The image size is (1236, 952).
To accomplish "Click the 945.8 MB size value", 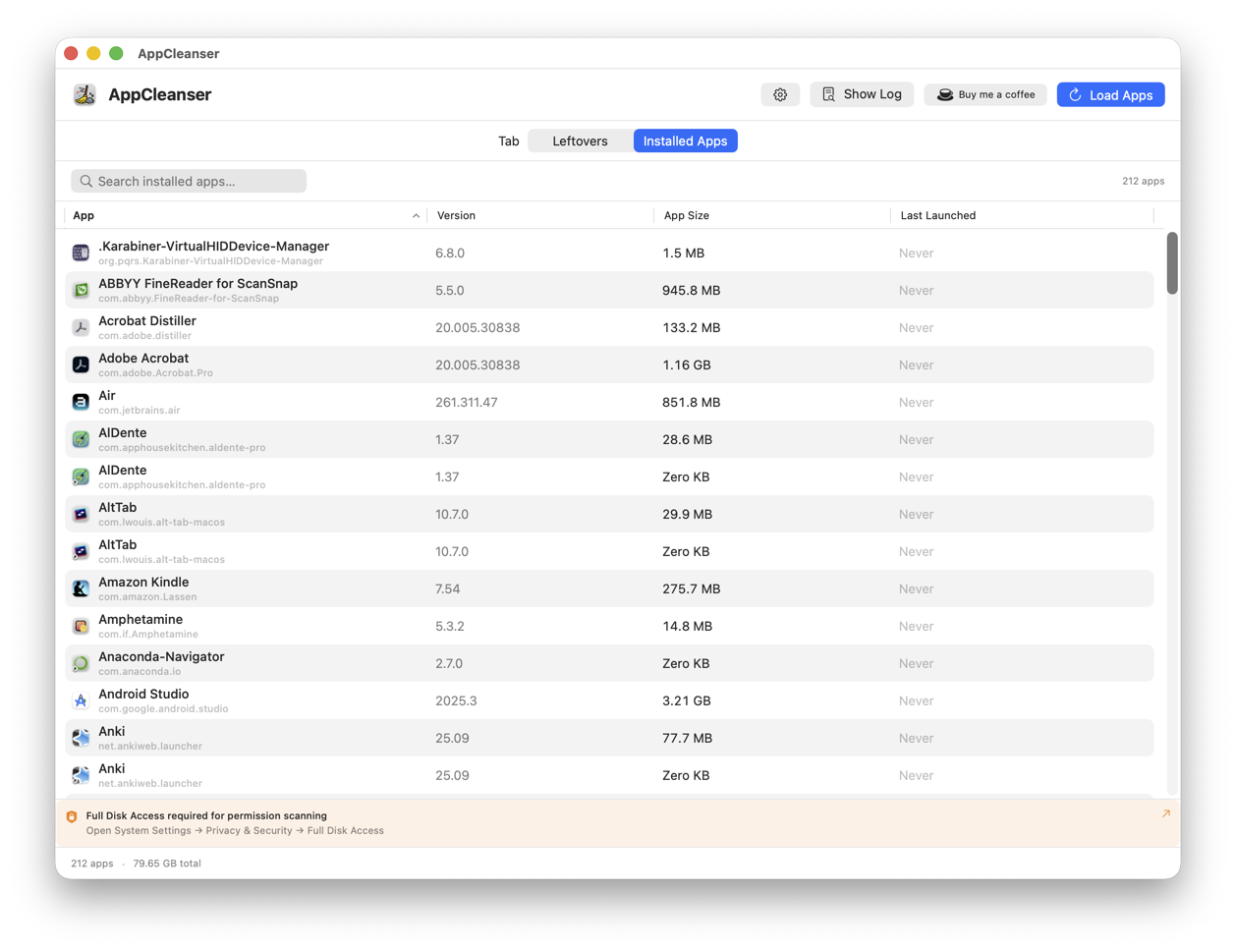I will click(691, 291).
